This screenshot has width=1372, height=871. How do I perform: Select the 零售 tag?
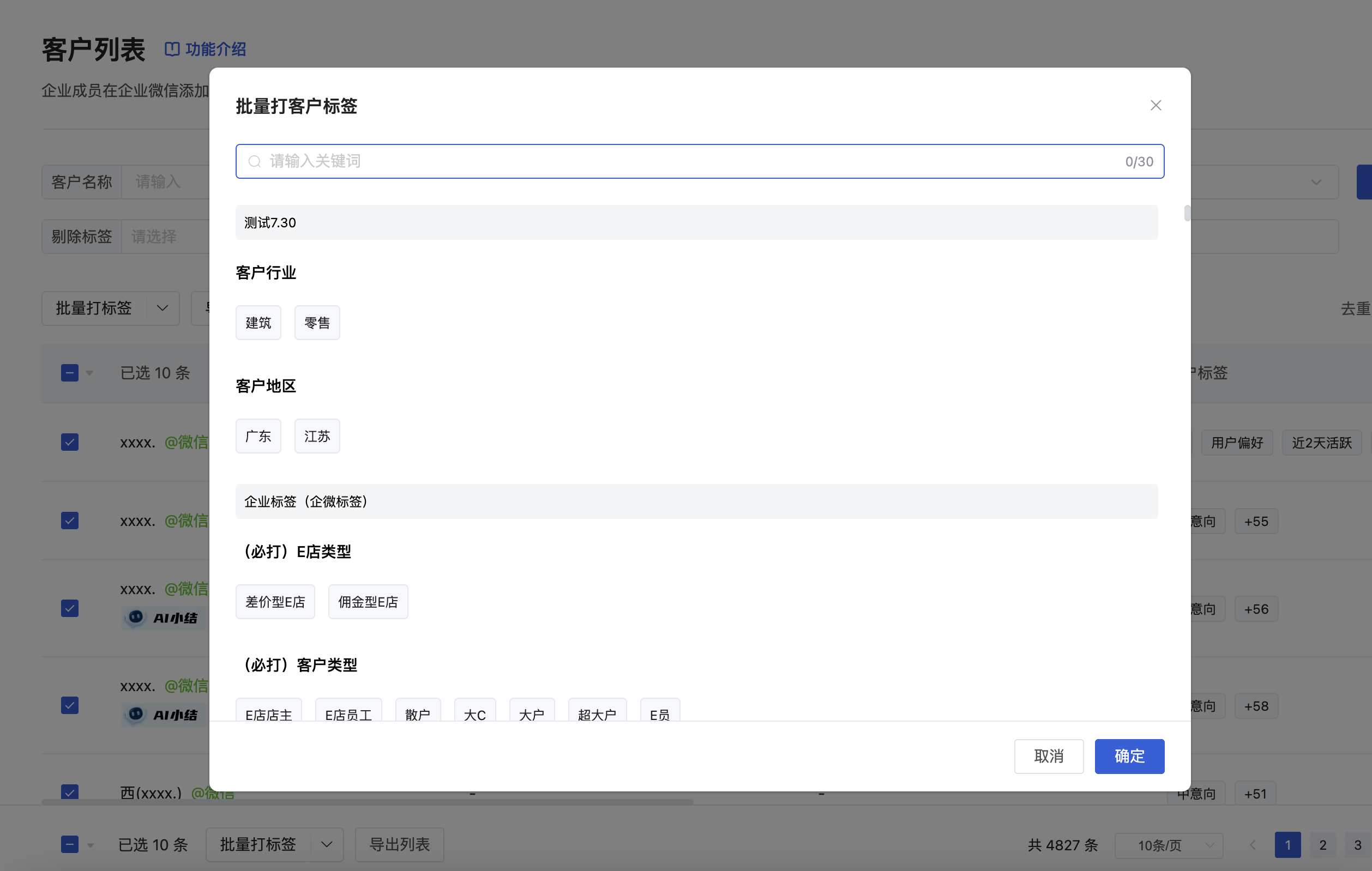pos(317,323)
